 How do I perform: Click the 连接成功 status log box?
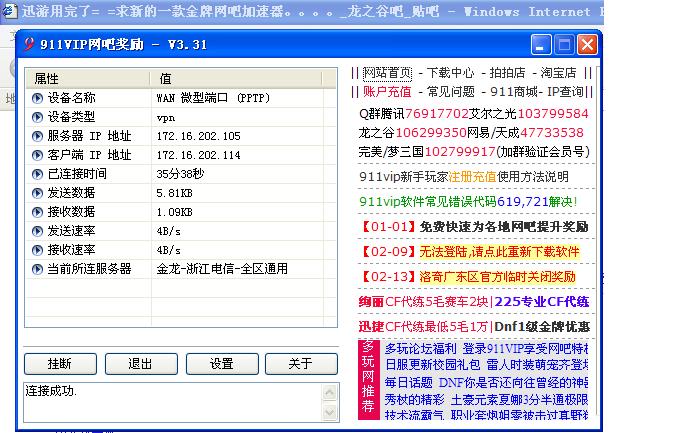click(x=173, y=403)
